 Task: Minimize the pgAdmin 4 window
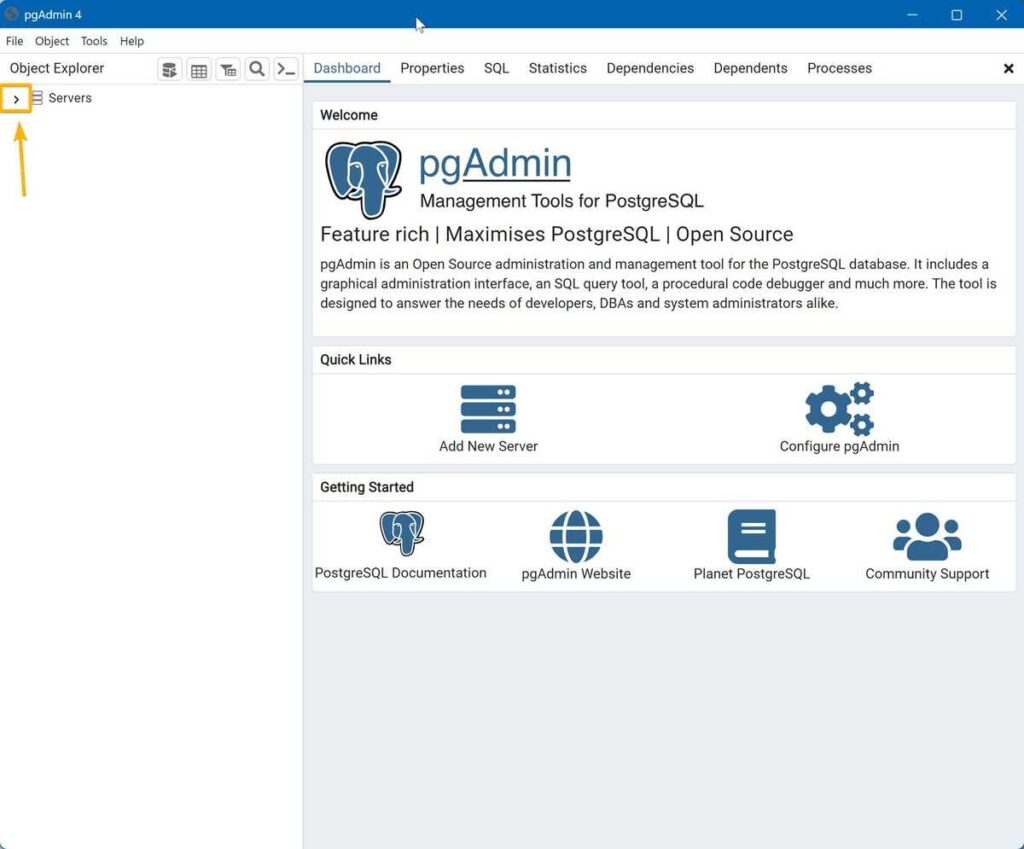pyautogui.click(x=912, y=14)
